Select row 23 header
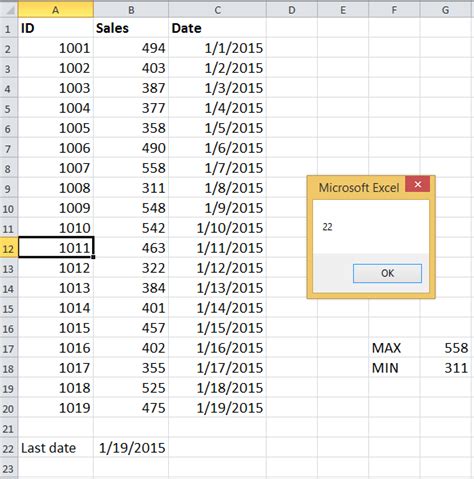The image size is (474, 479). pos(9,468)
